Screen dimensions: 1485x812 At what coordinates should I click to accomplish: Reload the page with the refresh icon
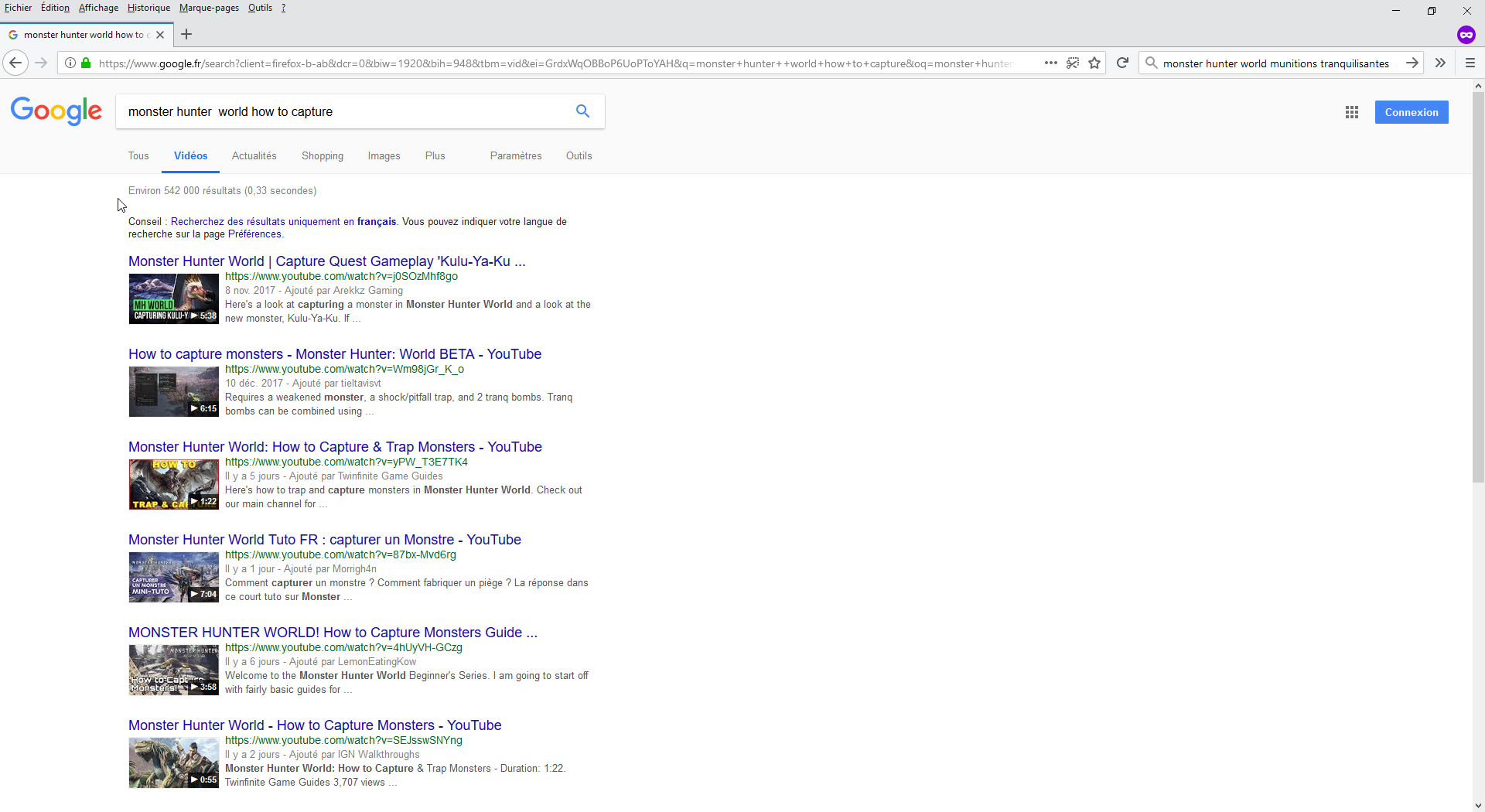coord(1122,63)
